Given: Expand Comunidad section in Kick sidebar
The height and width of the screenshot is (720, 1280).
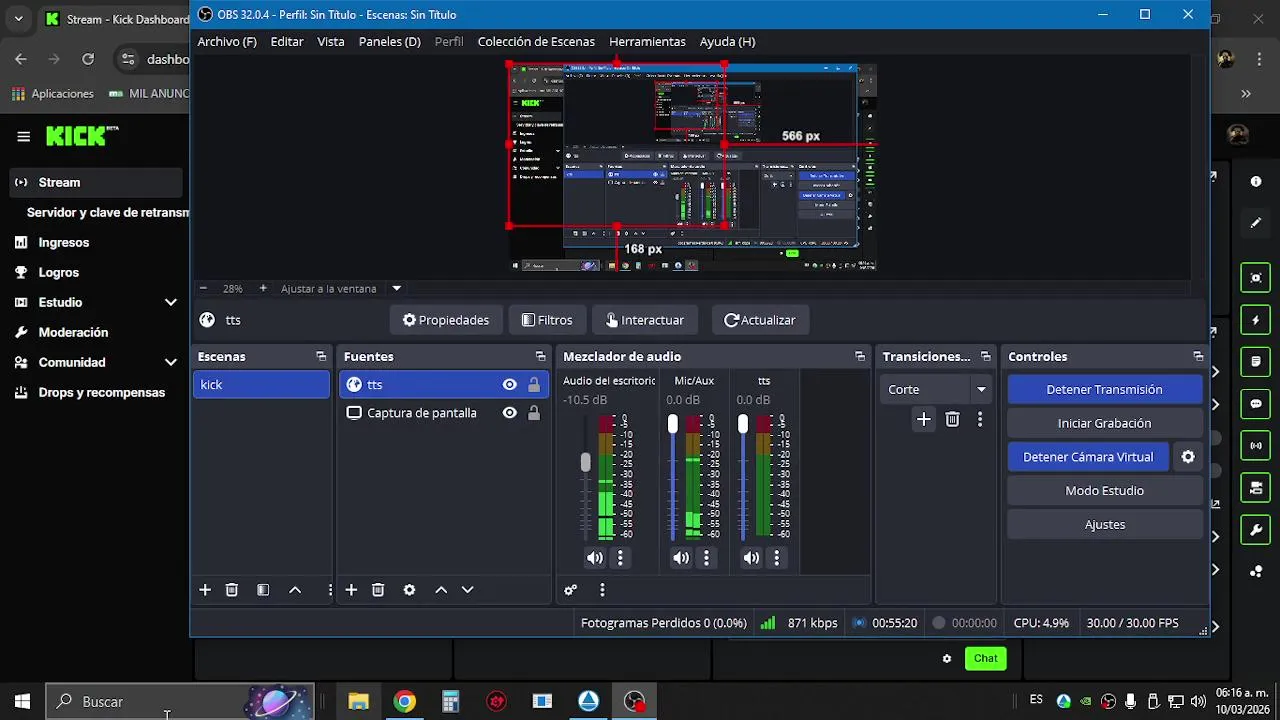Looking at the screenshot, I should pos(171,362).
